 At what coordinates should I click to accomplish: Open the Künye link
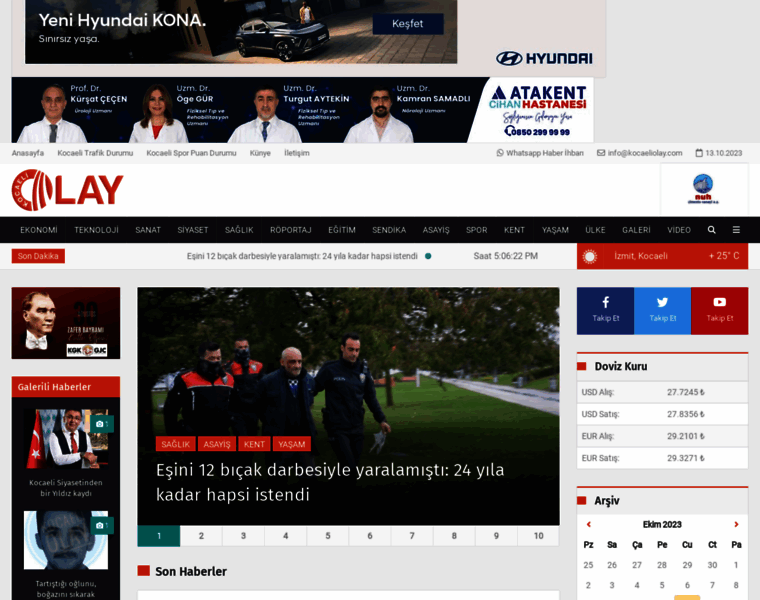pos(260,153)
